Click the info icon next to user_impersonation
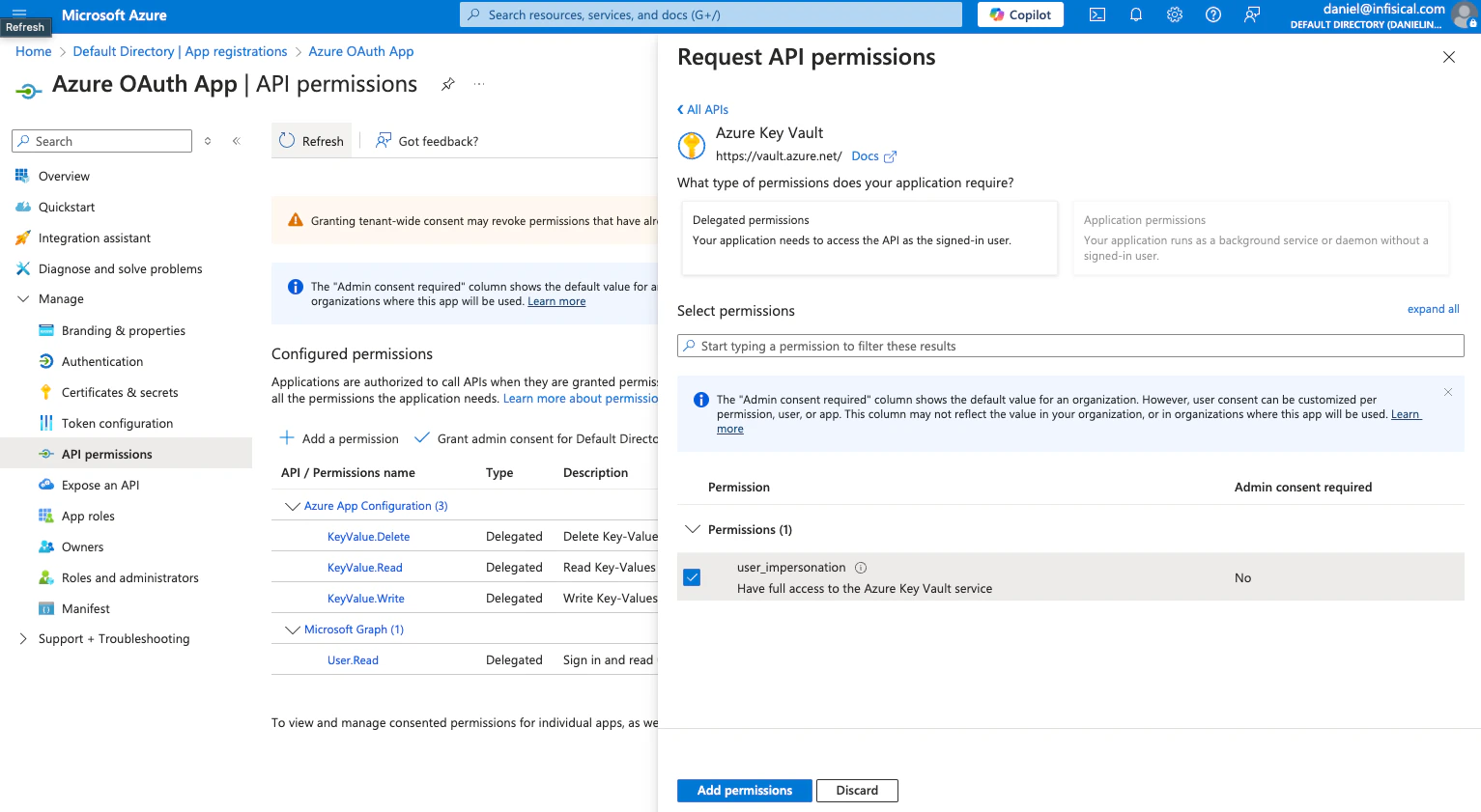 coord(861,568)
